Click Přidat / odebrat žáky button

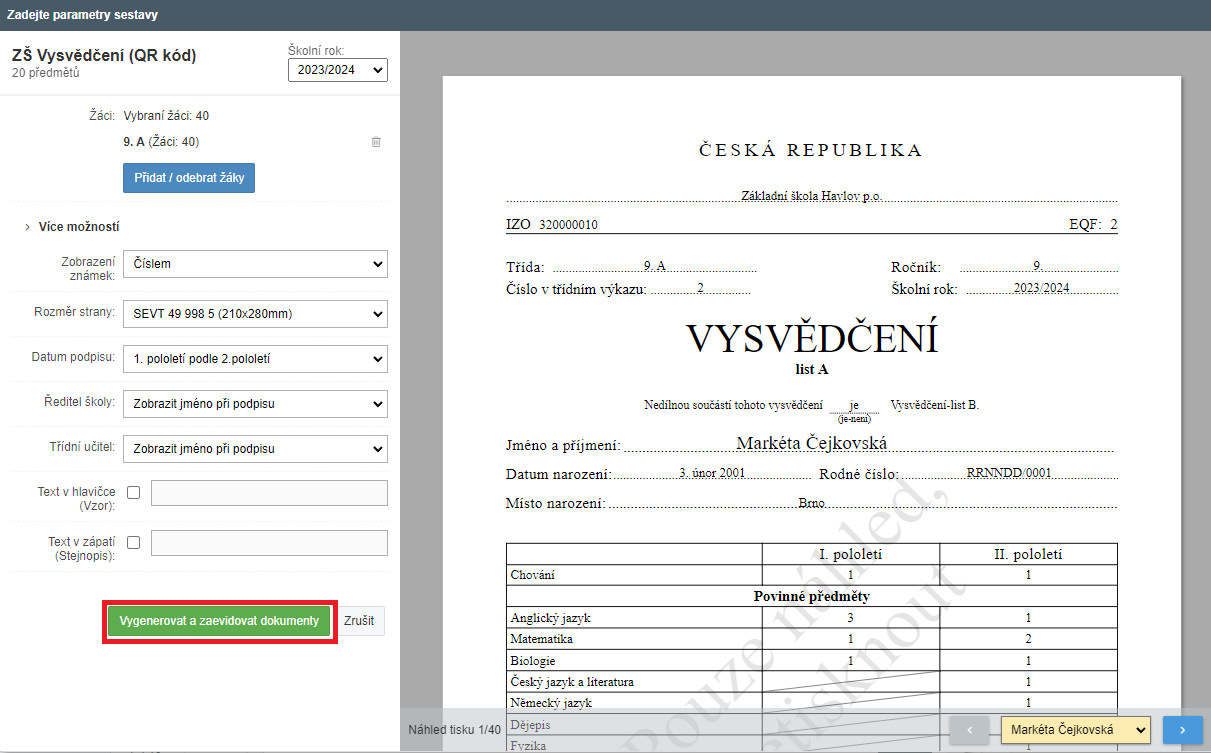189,178
